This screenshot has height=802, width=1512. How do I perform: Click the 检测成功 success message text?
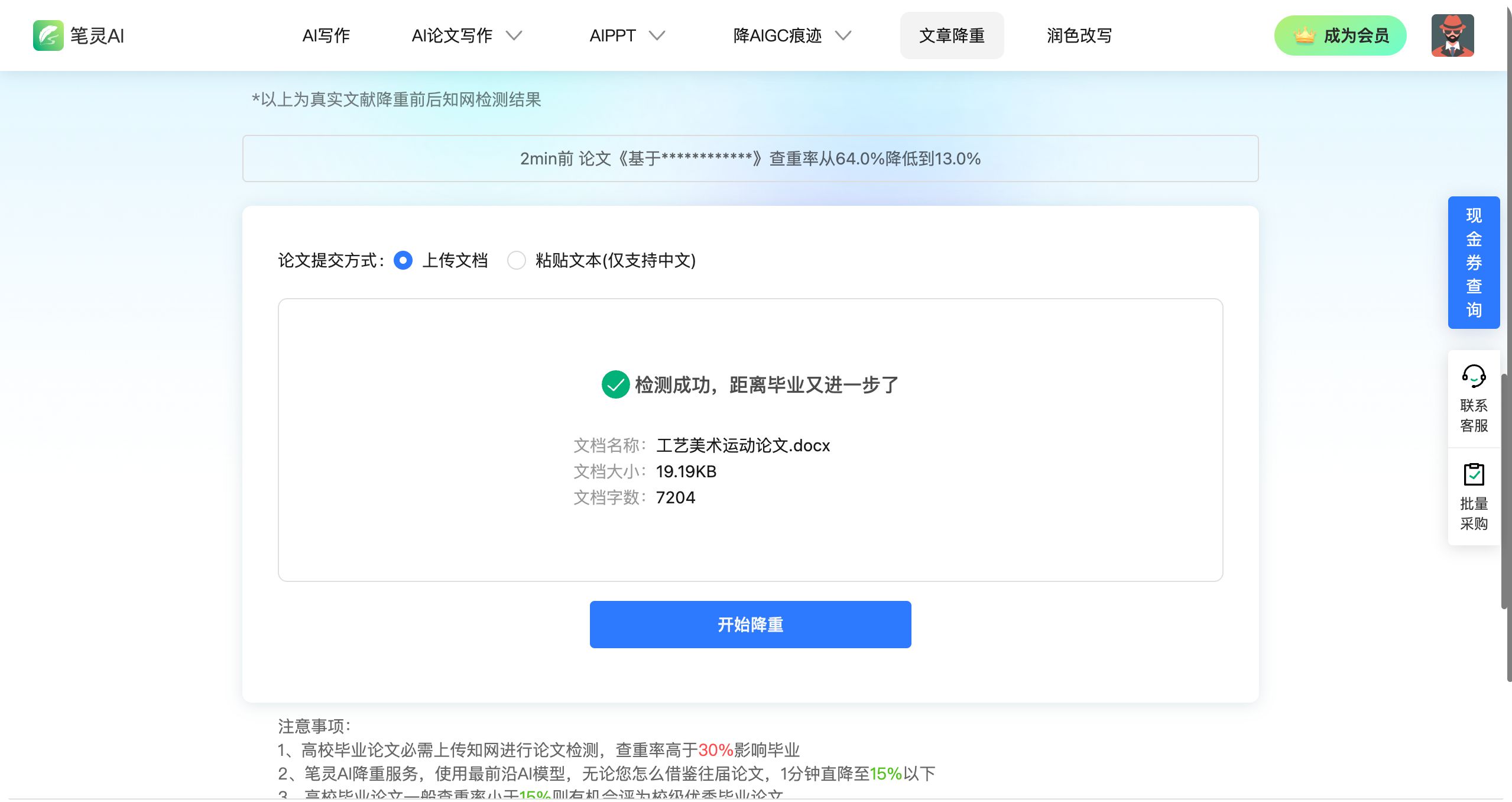[x=767, y=385]
